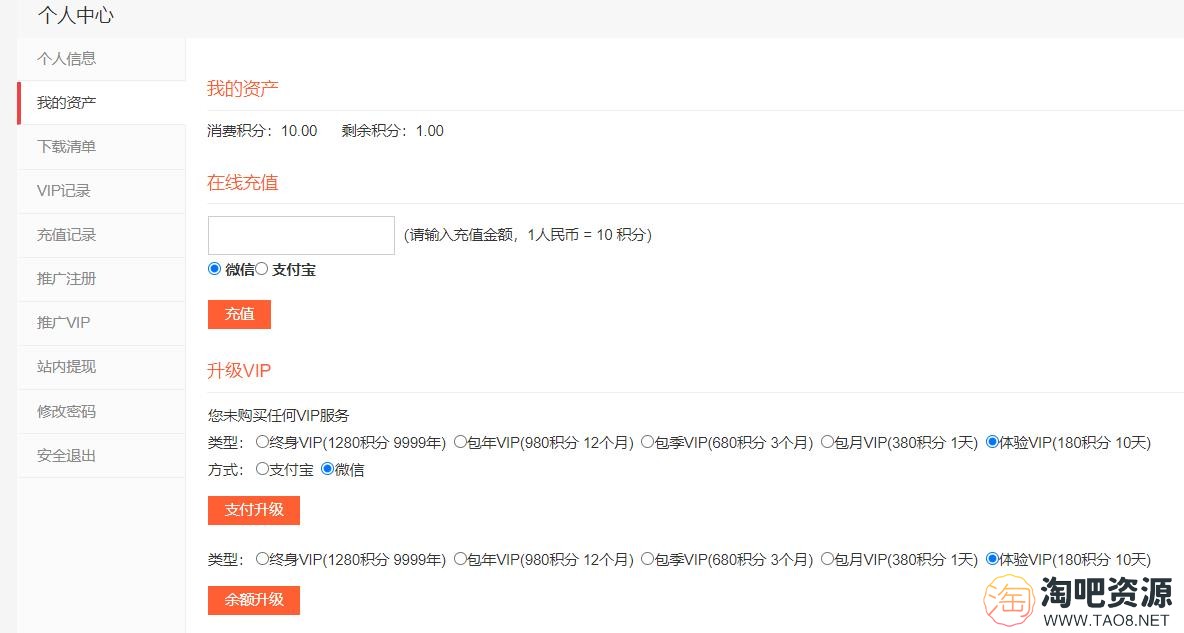Open 充值记录 in the sidebar
This screenshot has width=1184, height=633.
pos(101,235)
